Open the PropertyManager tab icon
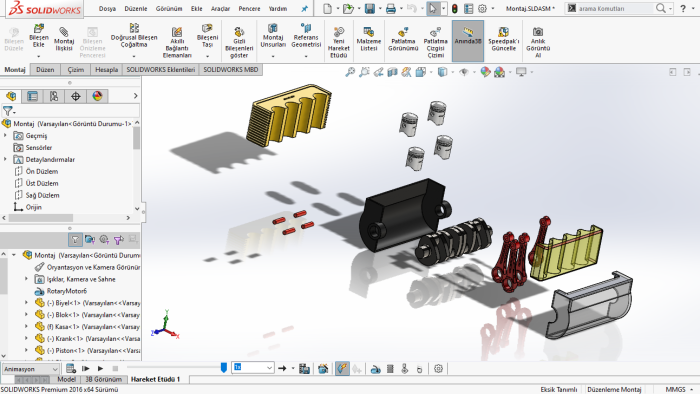 [33, 96]
